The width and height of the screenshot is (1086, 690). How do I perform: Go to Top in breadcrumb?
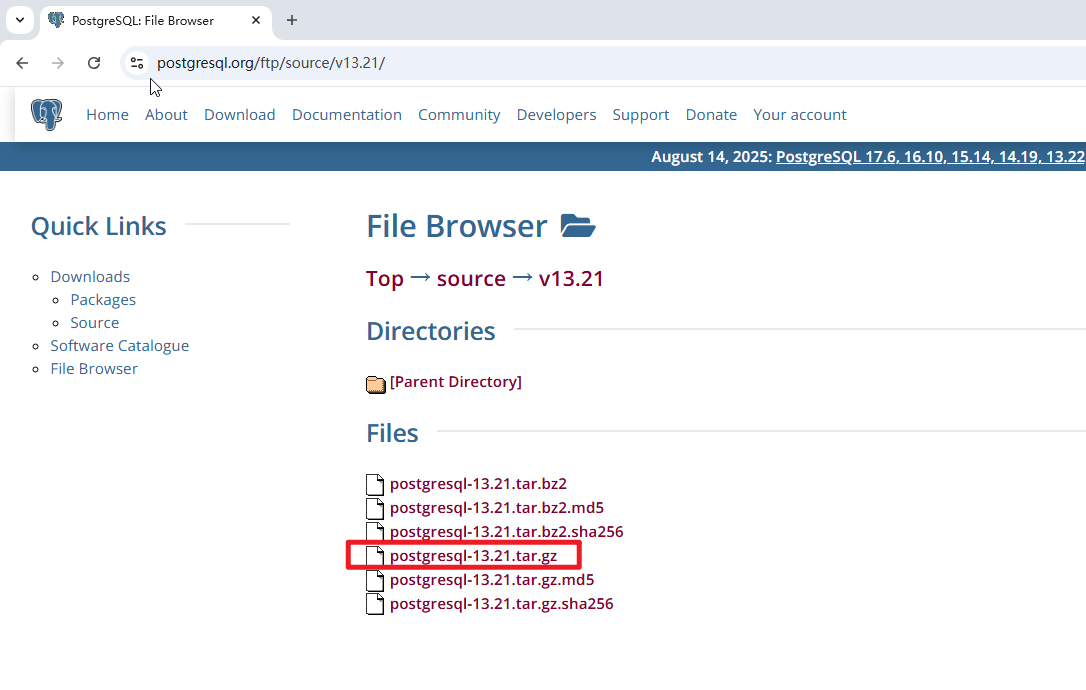384,278
